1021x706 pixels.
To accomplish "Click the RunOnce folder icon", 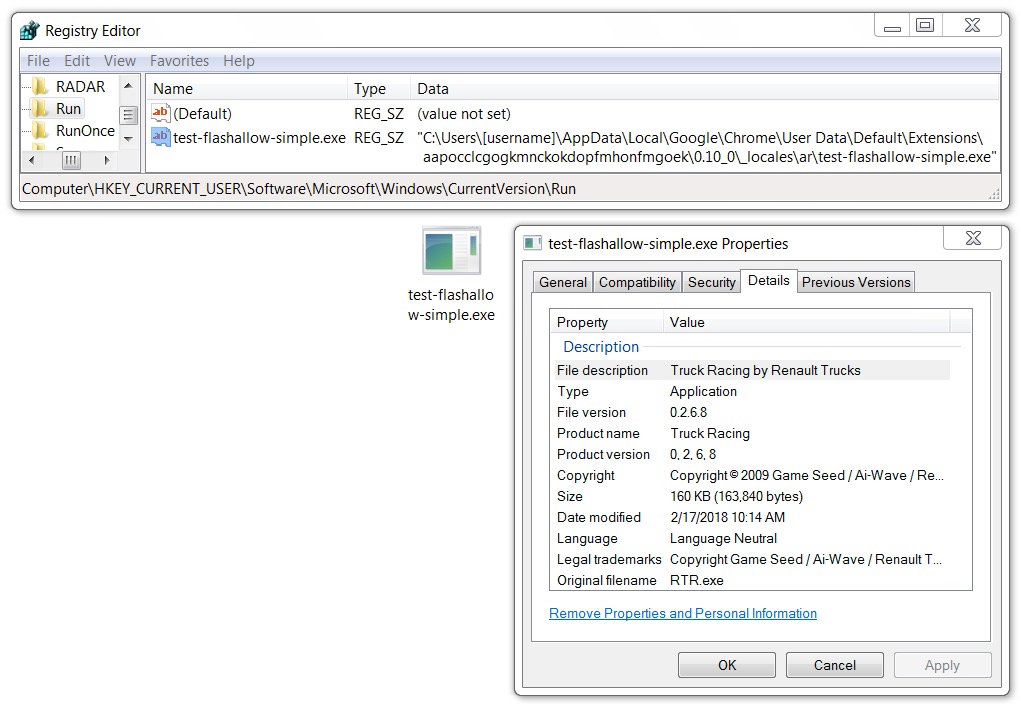I will [x=40, y=131].
